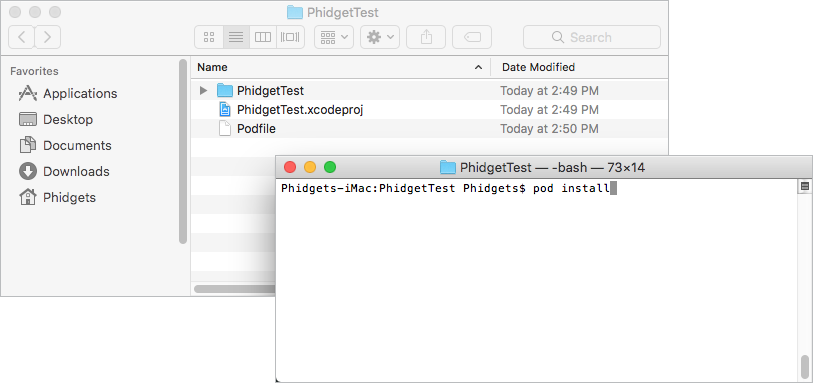Viewport: 813px width, 383px height.
Task: Expand the PhidgetTest folder disclosure triangle
Action: [204, 91]
